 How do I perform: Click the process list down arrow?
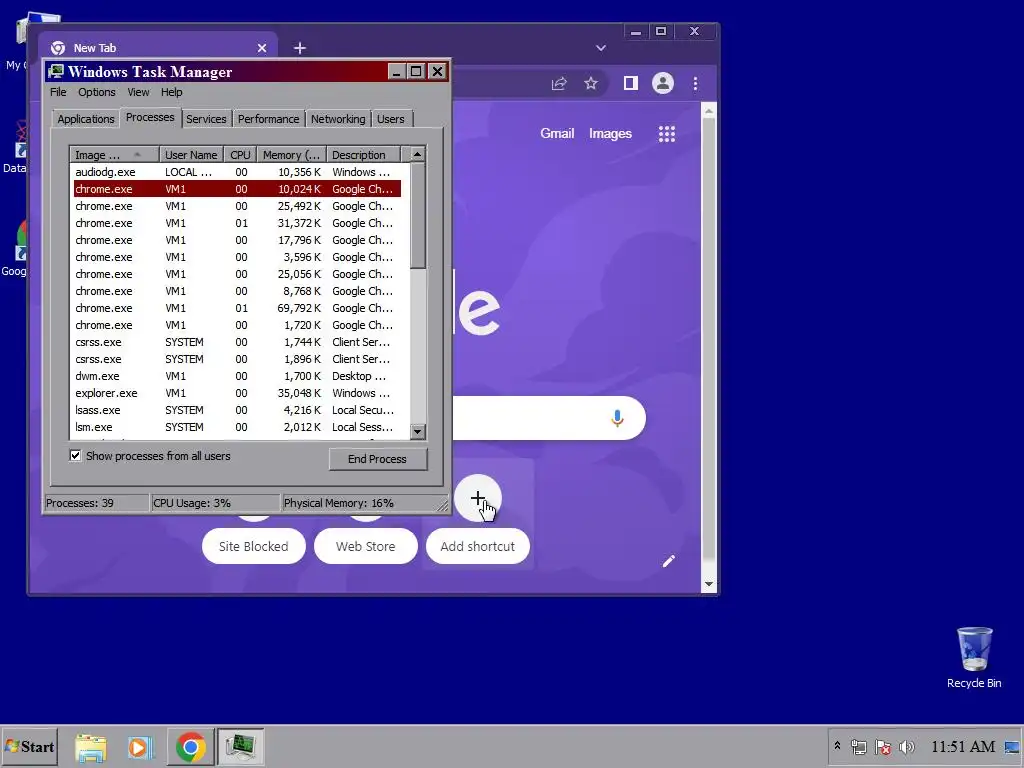417,431
